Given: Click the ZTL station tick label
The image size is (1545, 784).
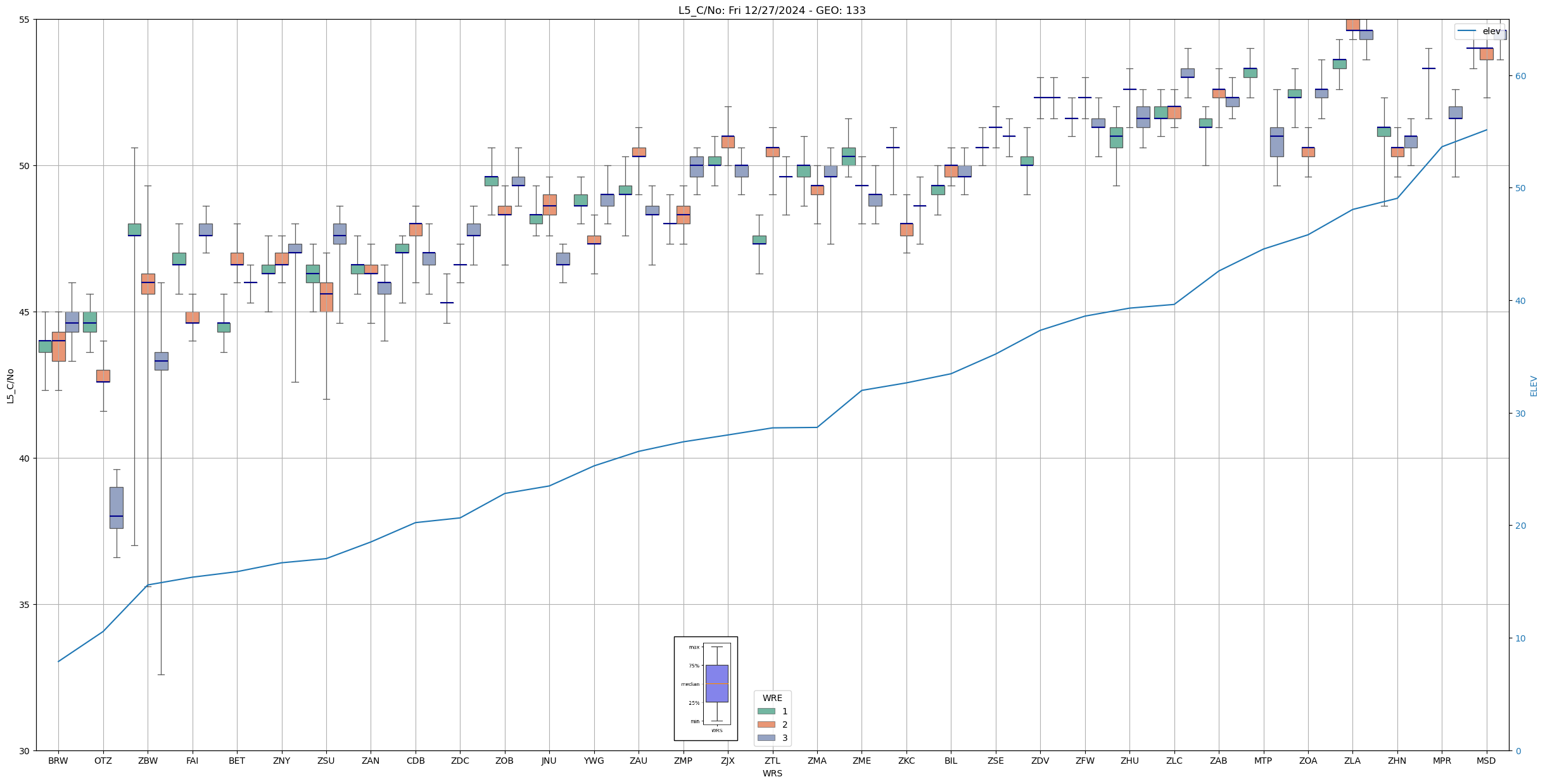Looking at the screenshot, I should point(772,761).
